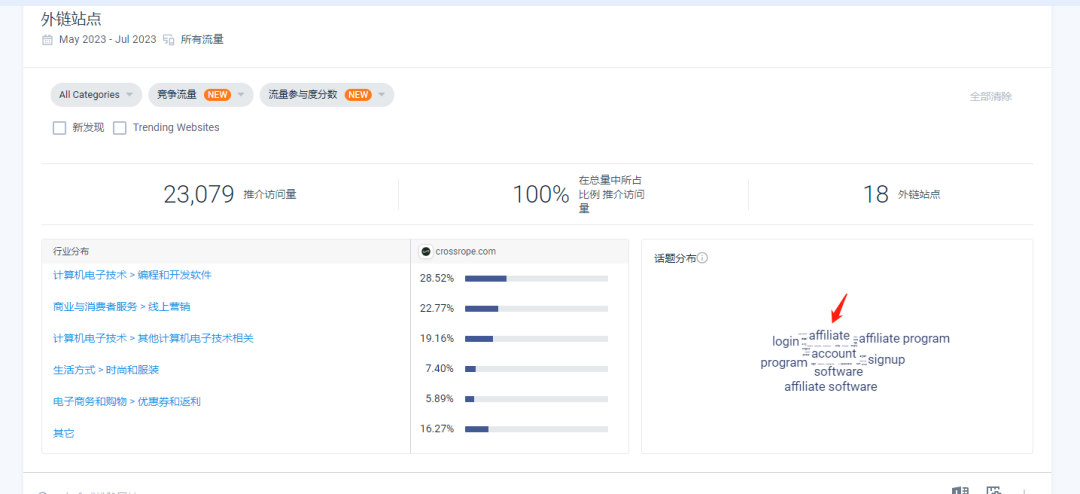
Task: Click the device icon next to 所有流量
Action: (169, 40)
